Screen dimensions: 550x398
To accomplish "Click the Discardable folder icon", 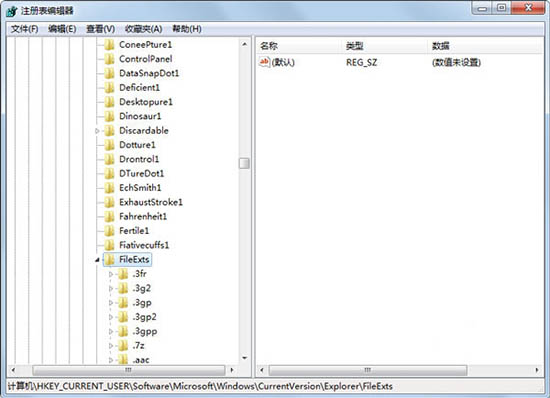I will (109, 130).
